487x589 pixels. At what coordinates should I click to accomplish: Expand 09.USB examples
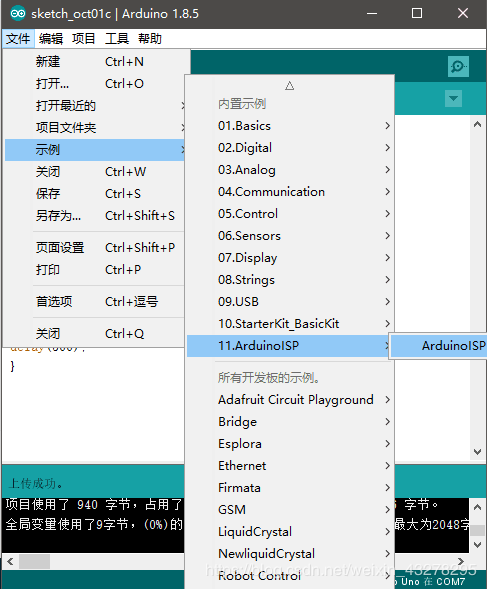click(290, 302)
